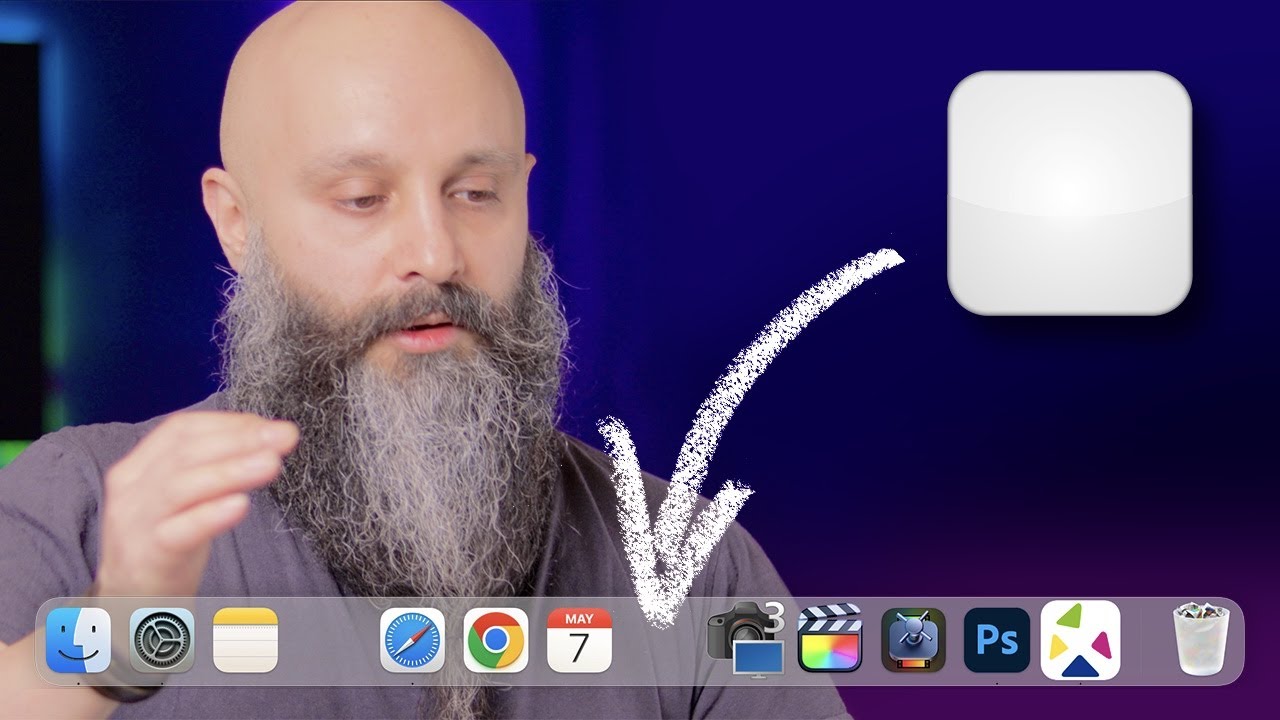Open the Trash in the Dock
The image size is (1280, 720).
[x=1201, y=639]
